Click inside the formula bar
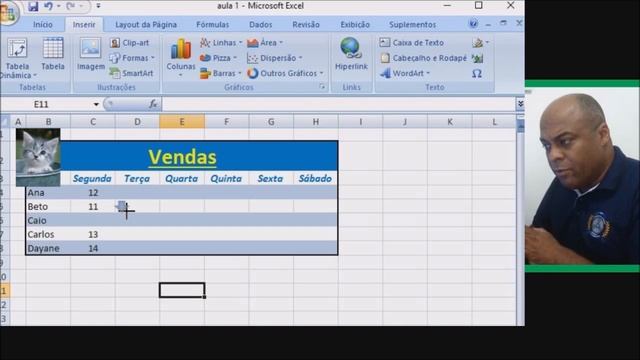 338,104
